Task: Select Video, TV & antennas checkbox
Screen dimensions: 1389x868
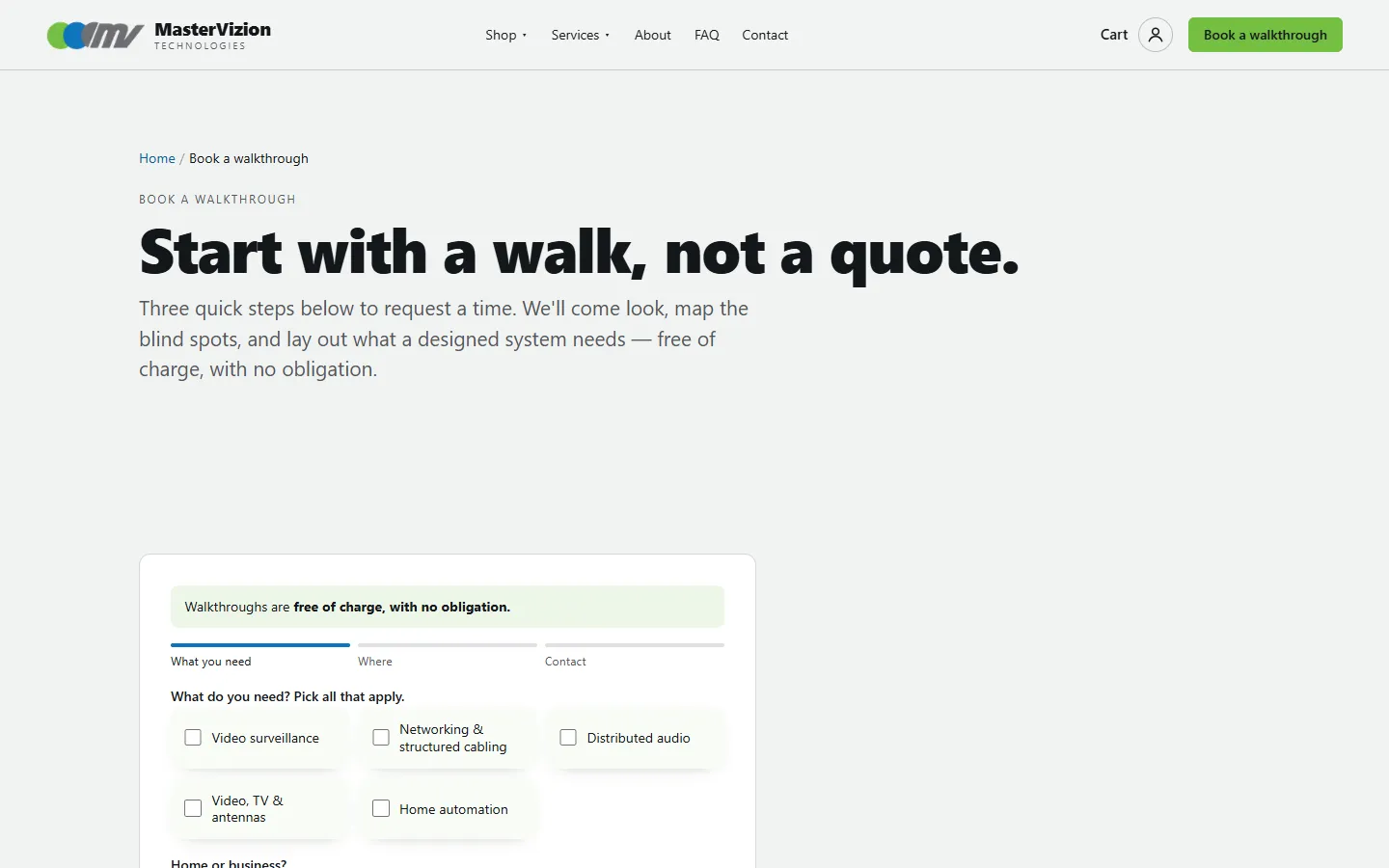Action: [x=193, y=808]
